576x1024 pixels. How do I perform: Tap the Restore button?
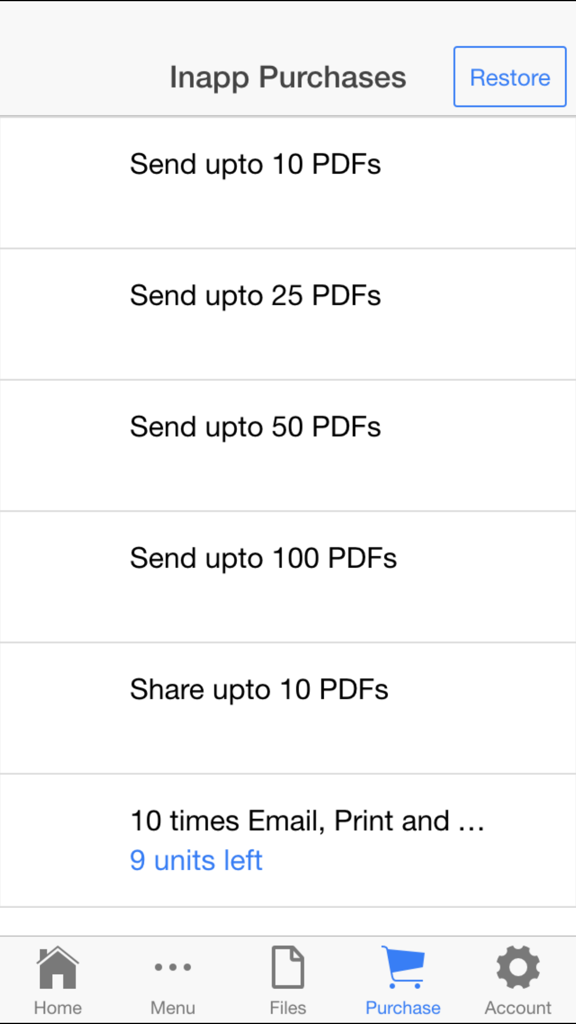coord(510,77)
